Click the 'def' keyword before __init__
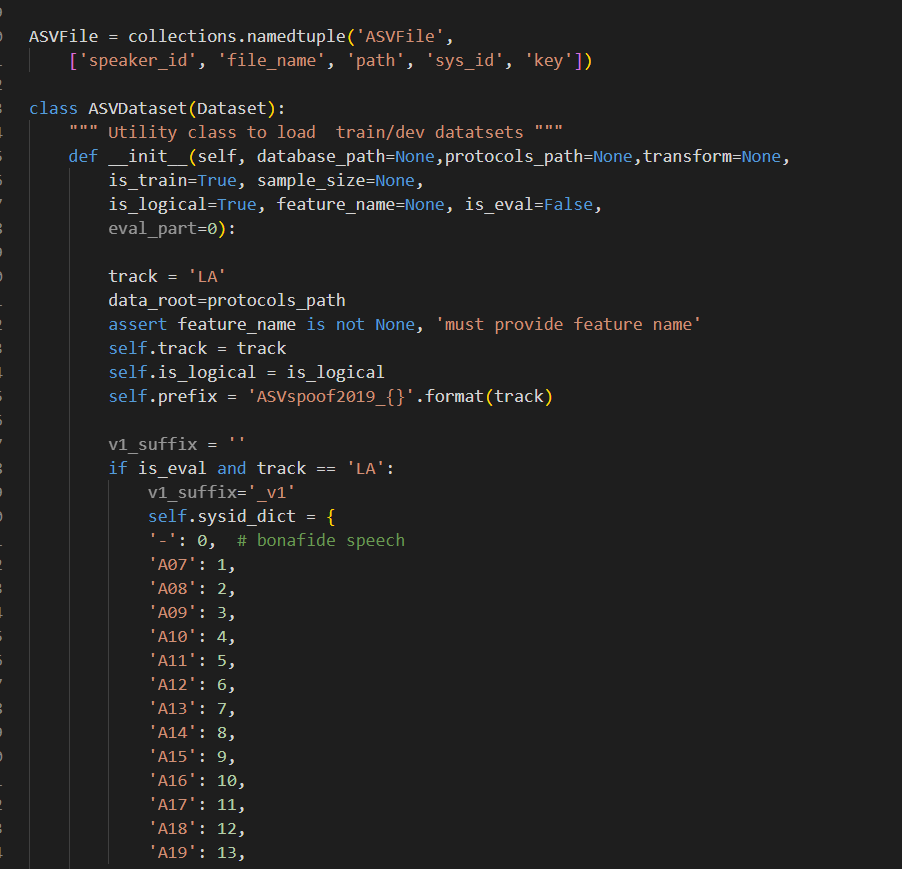The height and width of the screenshot is (869, 902). [x=83, y=156]
